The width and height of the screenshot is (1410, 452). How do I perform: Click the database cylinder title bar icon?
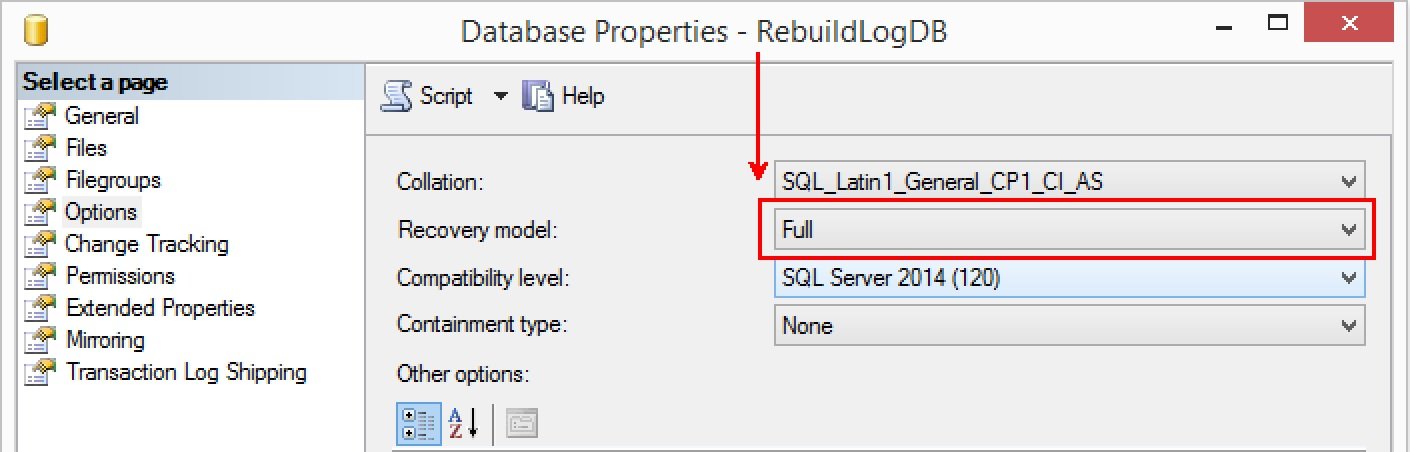35,31
